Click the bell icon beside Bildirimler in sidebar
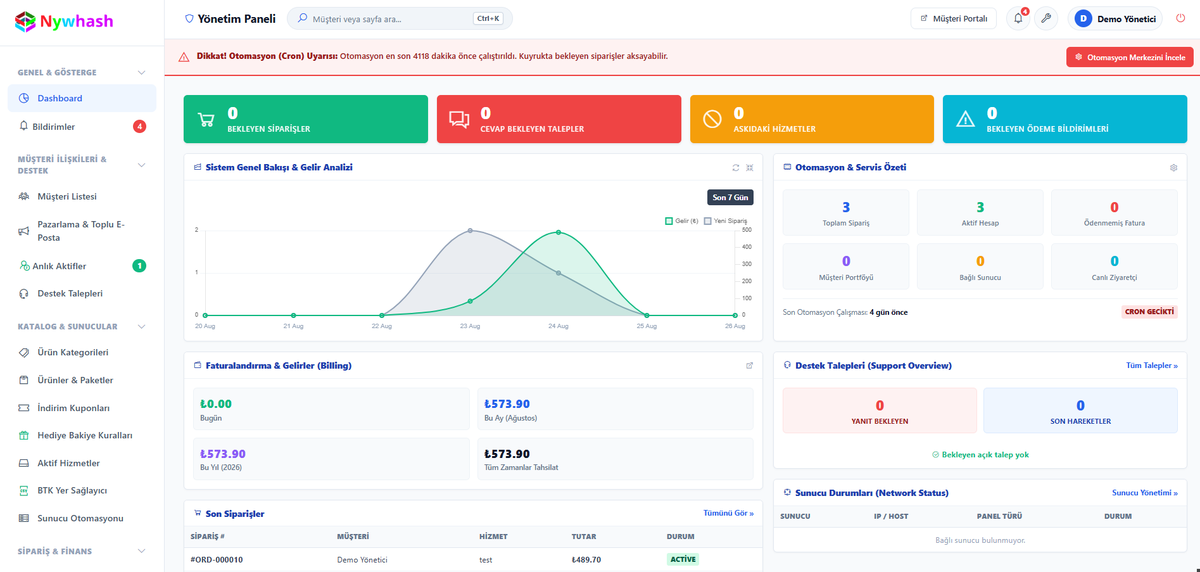This screenshot has height=572, width=1200. [x=24, y=126]
